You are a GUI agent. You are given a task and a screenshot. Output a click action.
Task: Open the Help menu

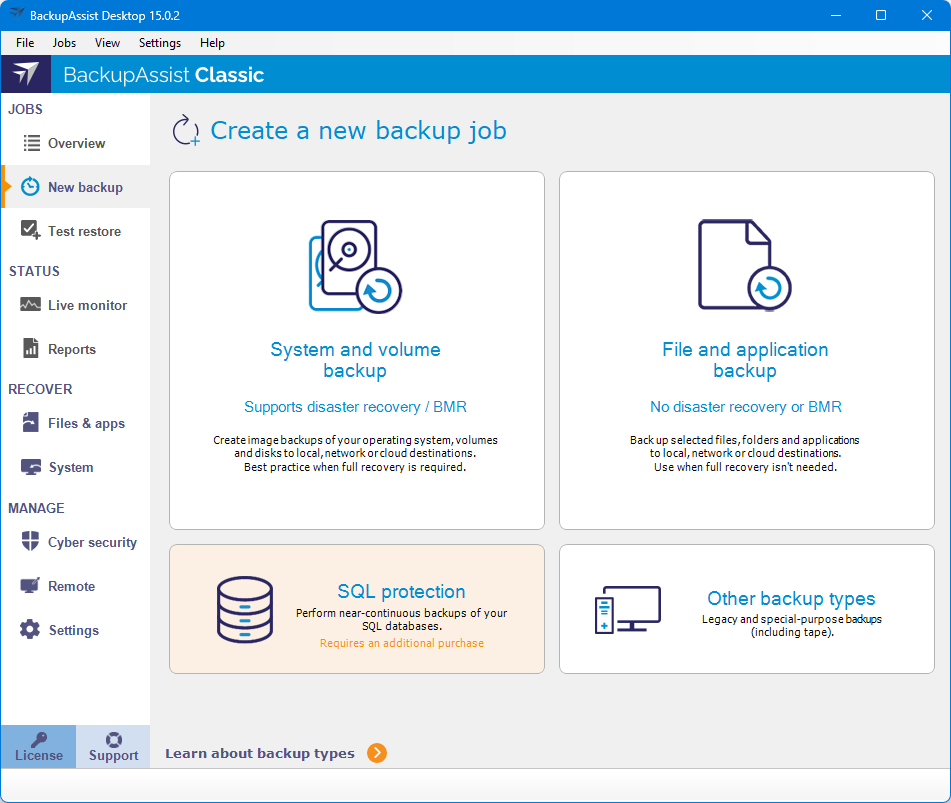212,43
